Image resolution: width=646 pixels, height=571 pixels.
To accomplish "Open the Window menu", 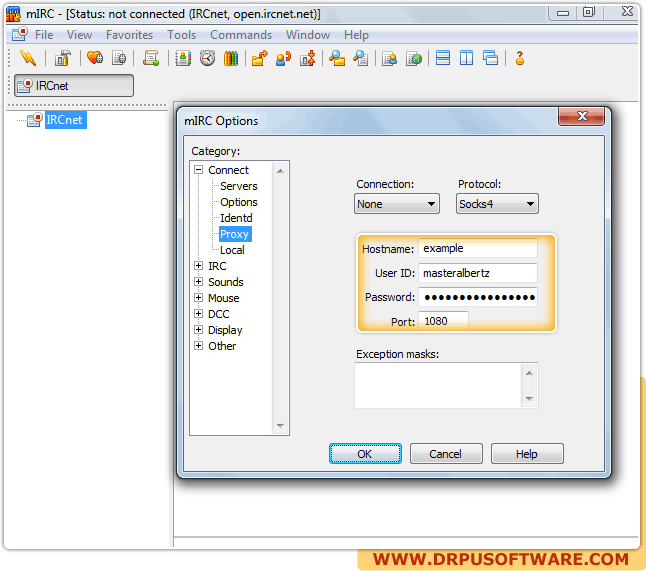I will coord(308,35).
